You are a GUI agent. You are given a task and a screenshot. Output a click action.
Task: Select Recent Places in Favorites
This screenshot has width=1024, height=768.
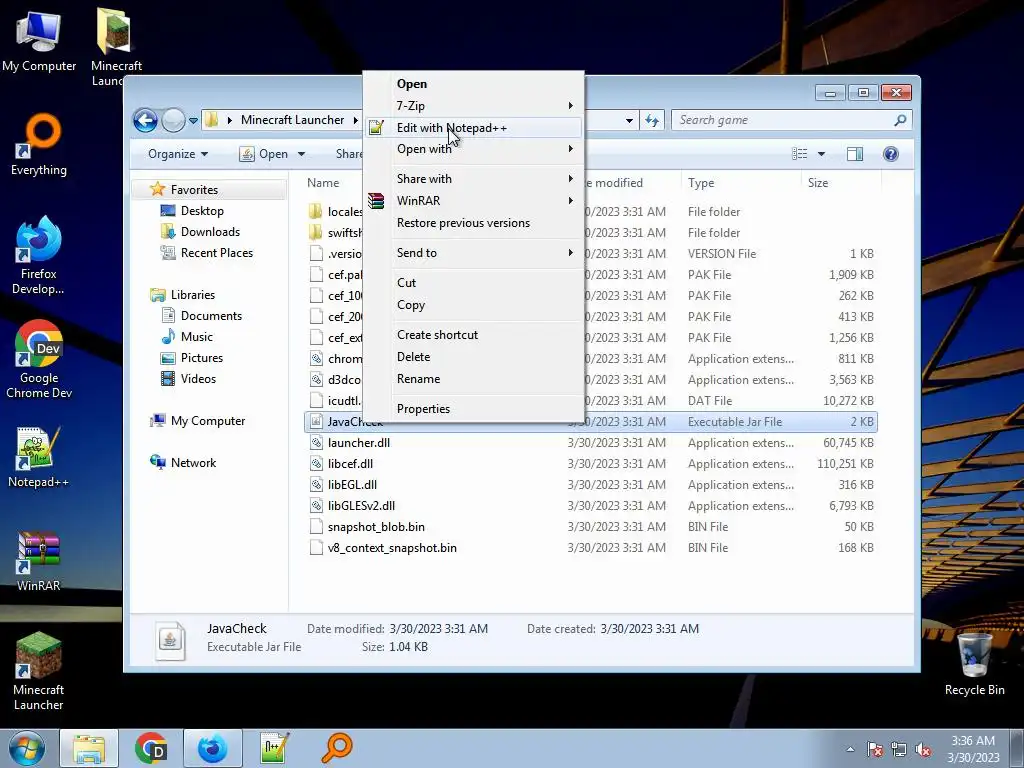tap(216, 253)
